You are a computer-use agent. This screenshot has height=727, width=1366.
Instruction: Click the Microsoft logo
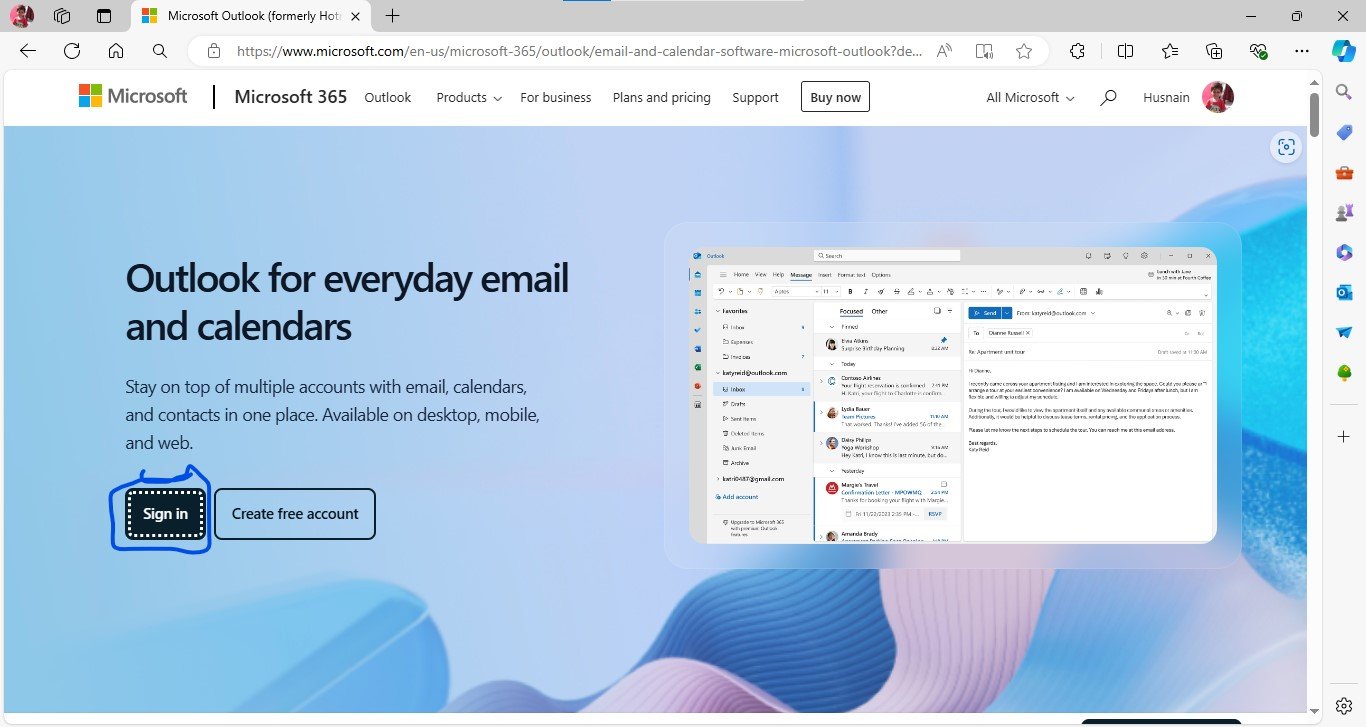click(133, 96)
